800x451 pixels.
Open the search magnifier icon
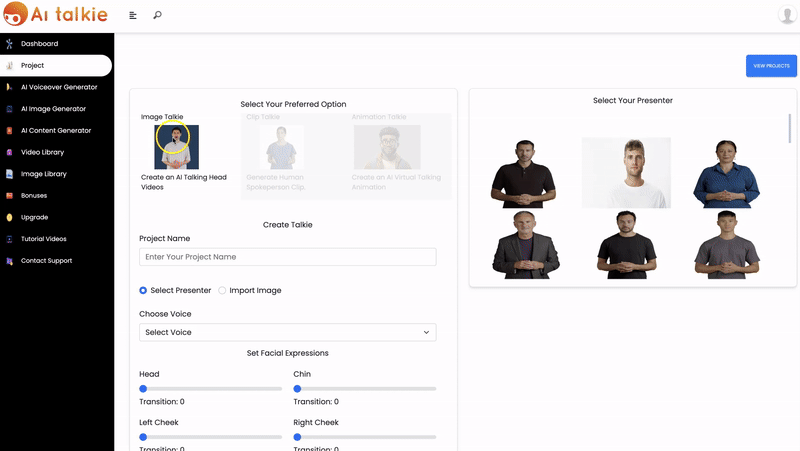(157, 15)
